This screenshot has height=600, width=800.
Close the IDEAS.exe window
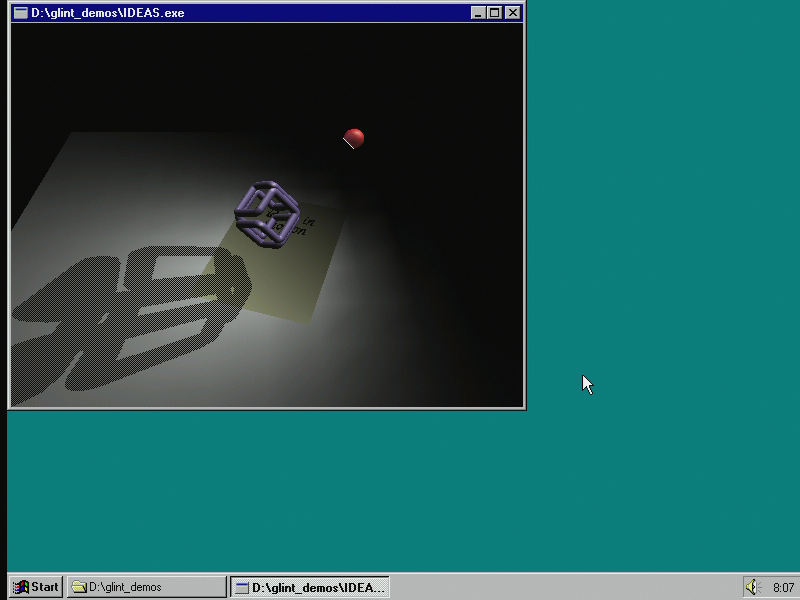pyautogui.click(x=513, y=13)
